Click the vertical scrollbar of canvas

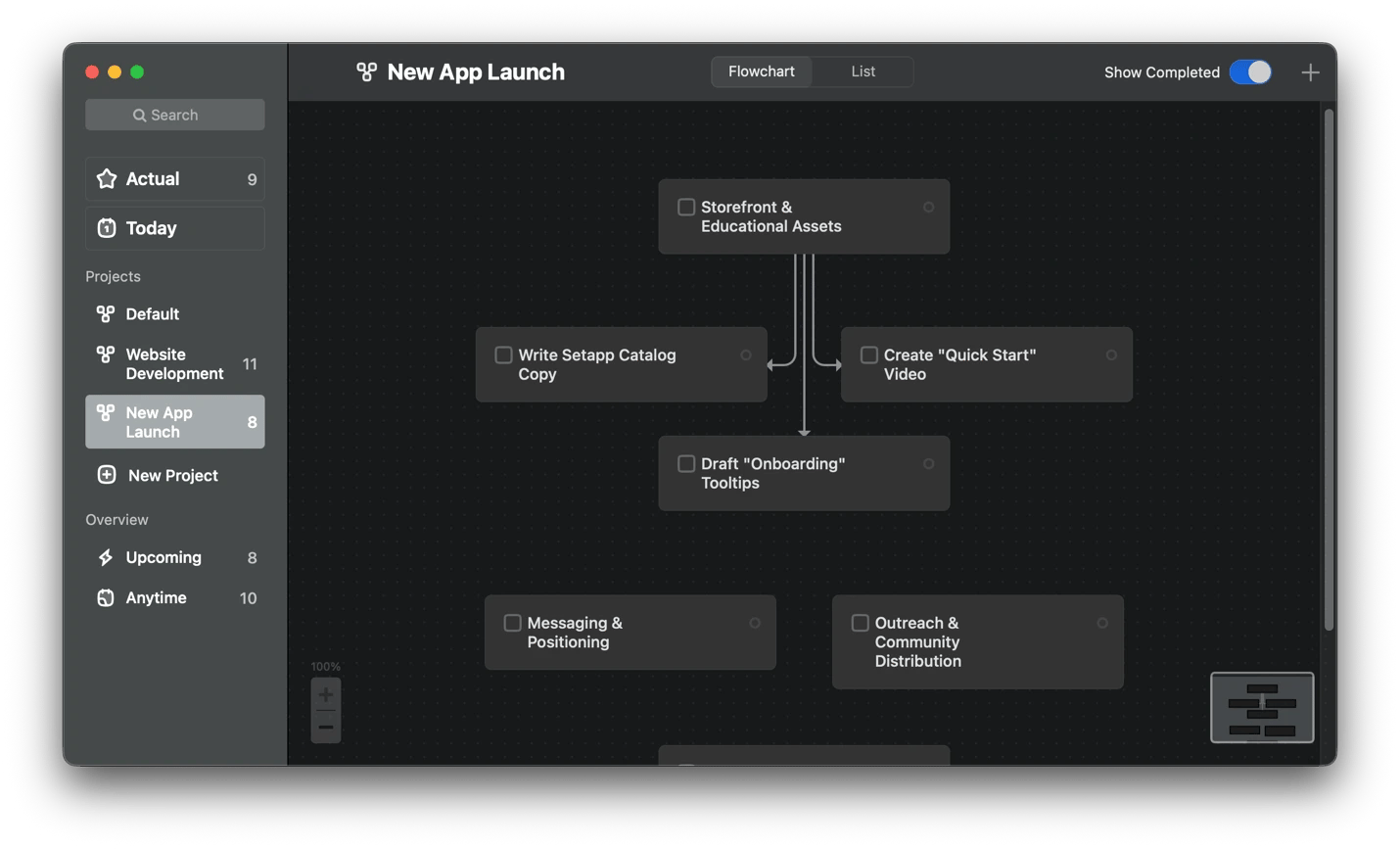(x=1329, y=370)
